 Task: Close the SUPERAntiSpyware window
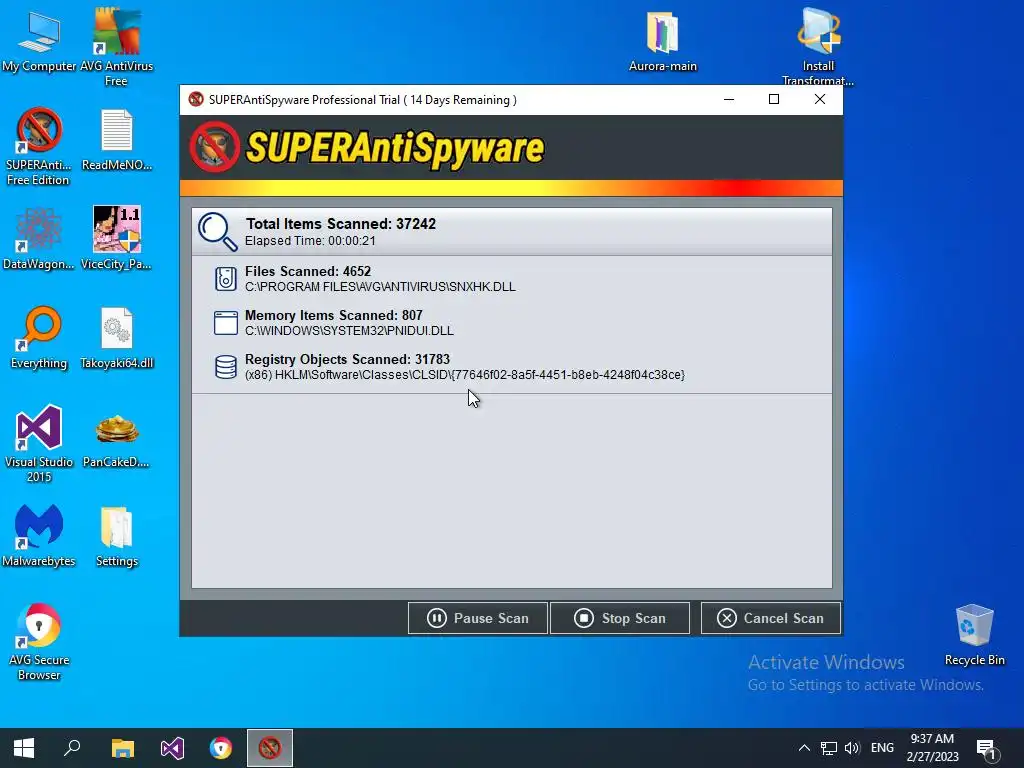coord(820,99)
